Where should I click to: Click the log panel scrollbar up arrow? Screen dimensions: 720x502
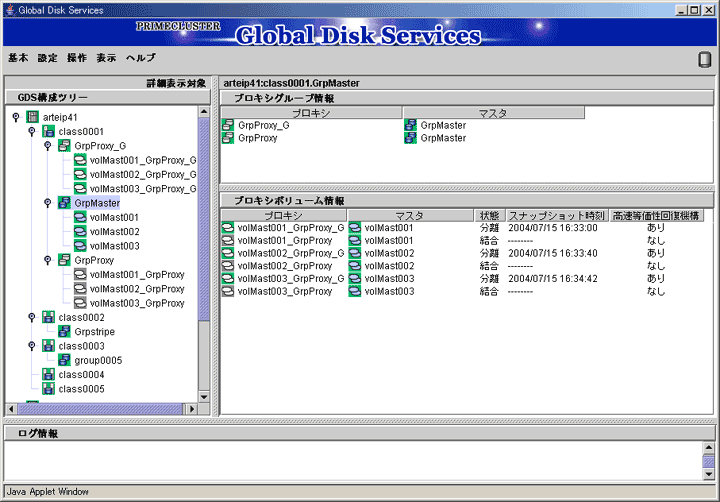709,447
